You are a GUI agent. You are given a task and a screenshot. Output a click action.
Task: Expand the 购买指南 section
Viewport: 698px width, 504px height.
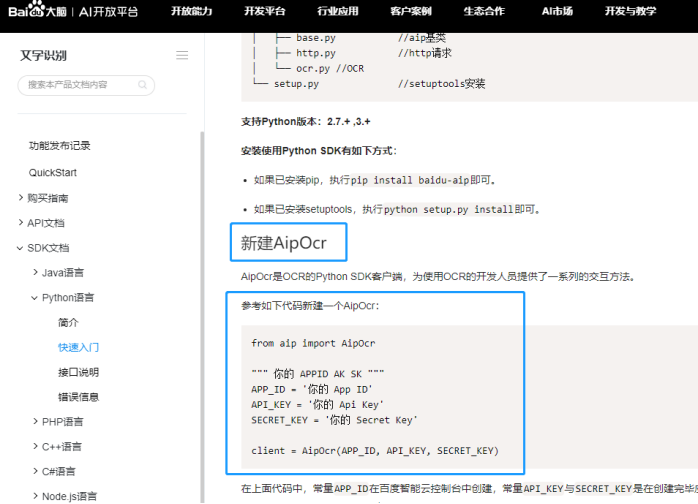tap(47, 198)
